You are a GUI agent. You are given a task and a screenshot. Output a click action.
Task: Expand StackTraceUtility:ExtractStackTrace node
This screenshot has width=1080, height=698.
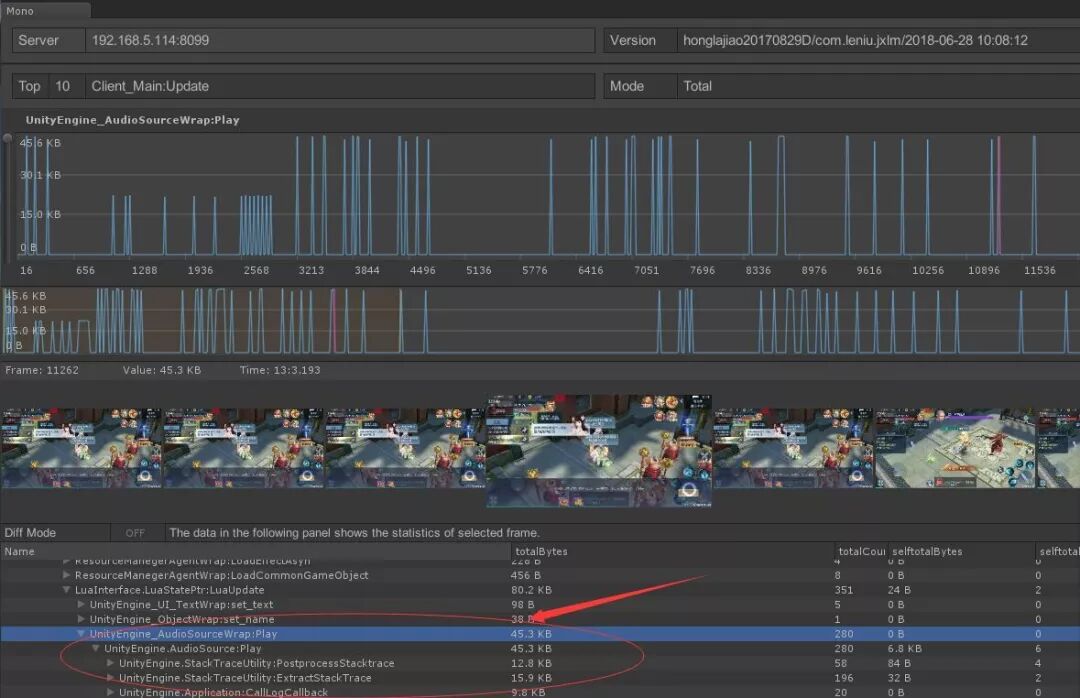coord(110,678)
